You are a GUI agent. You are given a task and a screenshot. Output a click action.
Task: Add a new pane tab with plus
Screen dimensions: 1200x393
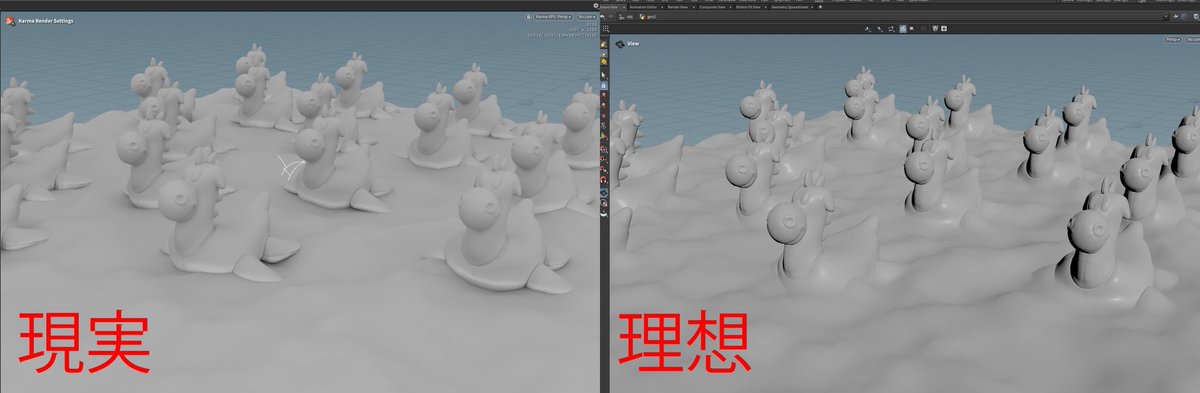(820, 7)
